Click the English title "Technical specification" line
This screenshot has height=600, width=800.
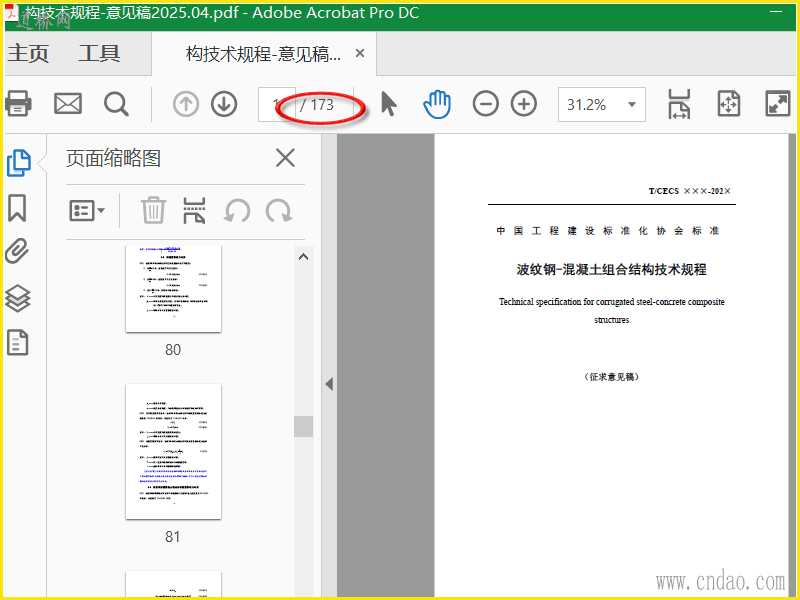[x=612, y=302]
